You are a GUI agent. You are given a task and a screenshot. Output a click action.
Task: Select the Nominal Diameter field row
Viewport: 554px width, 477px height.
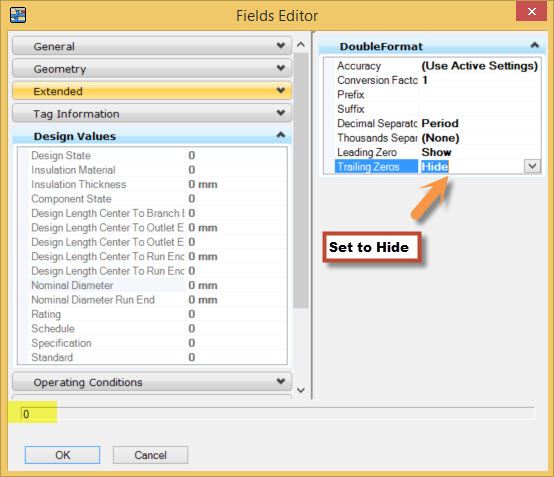(x=152, y=285)
